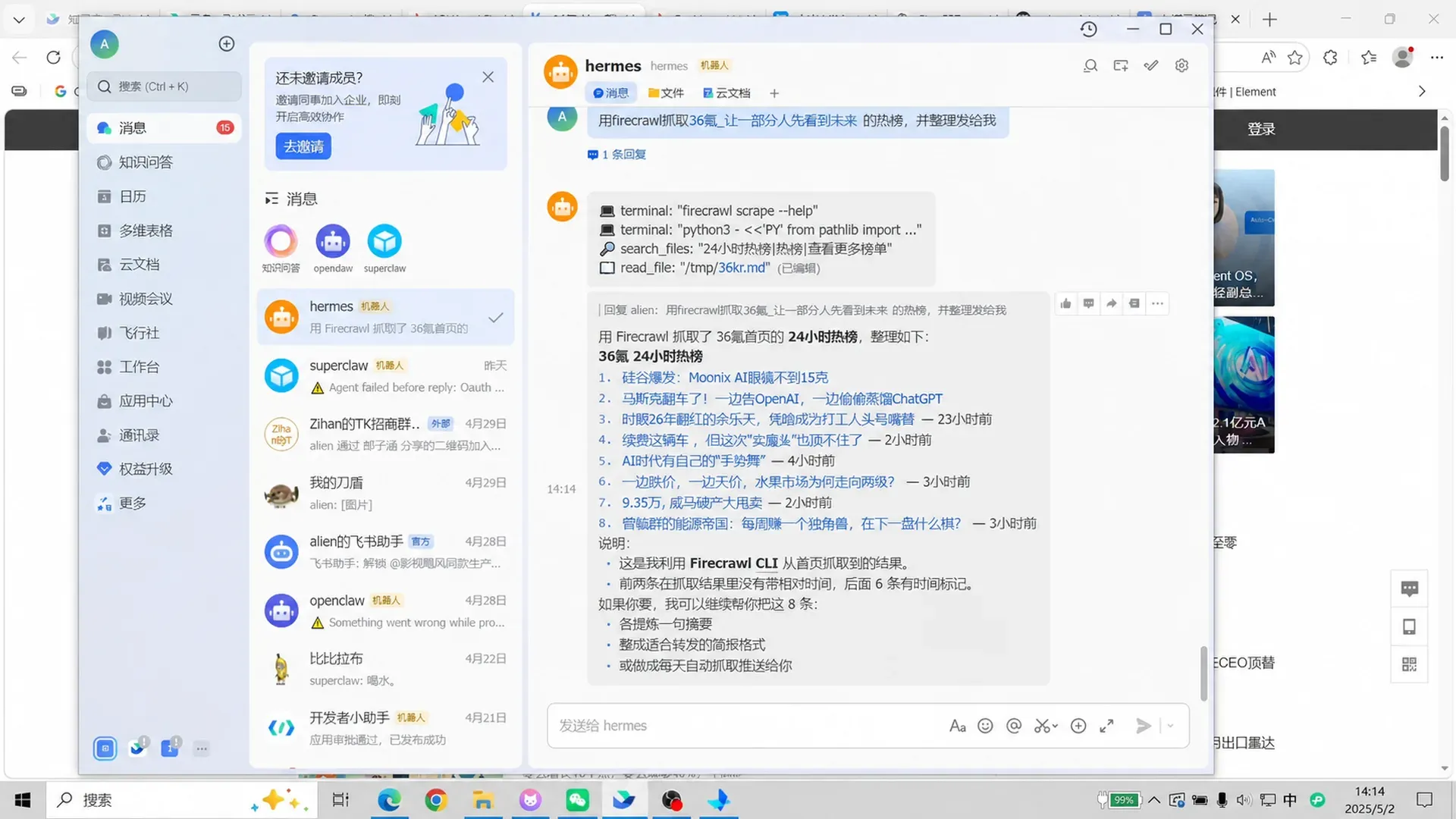Toggle the 消息 list filter icon
This screenshot has width=1456, height=819.
271,199
